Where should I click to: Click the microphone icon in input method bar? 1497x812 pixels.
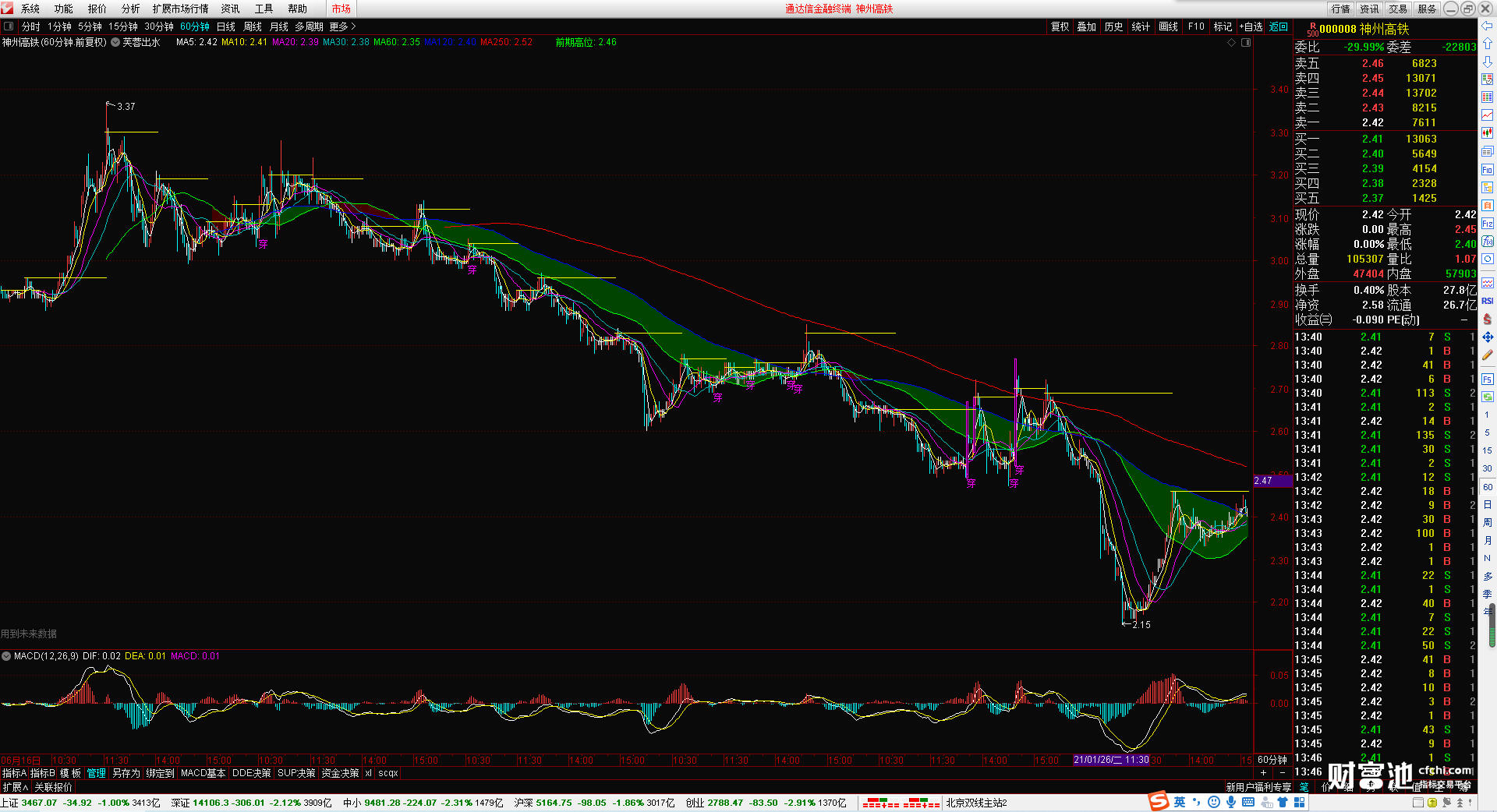(x=1231, y=802)
